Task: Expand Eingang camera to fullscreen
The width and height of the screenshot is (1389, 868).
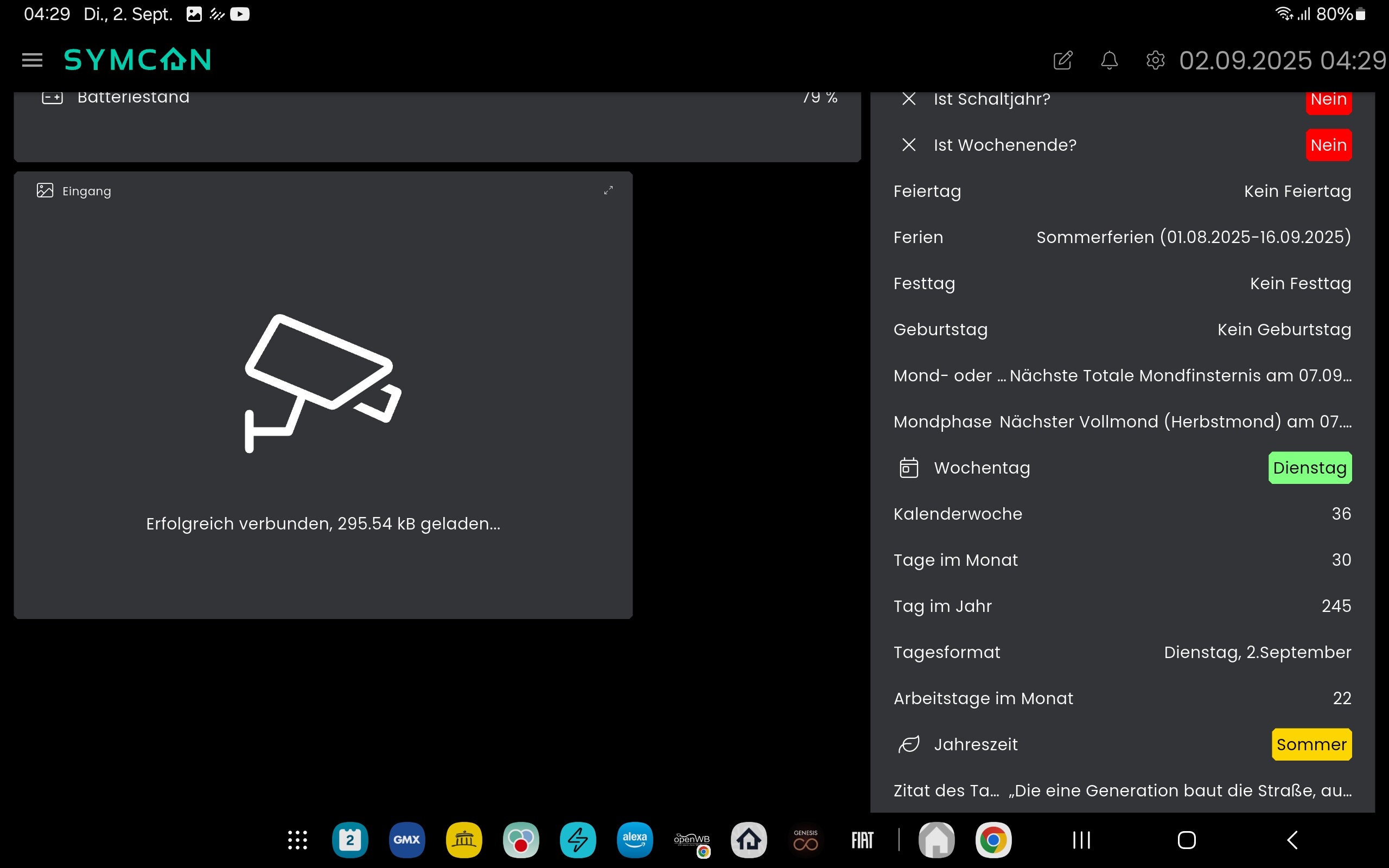Action: [608, 190]
